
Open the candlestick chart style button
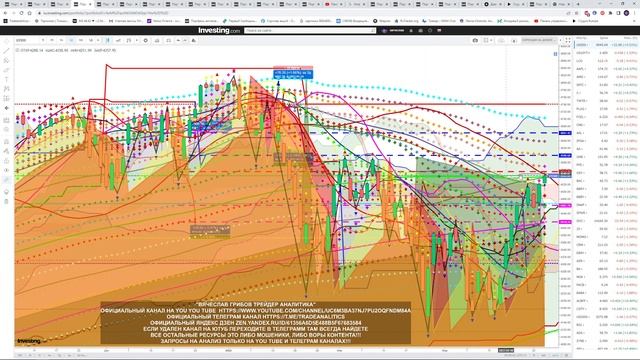[x=108, y=40]
